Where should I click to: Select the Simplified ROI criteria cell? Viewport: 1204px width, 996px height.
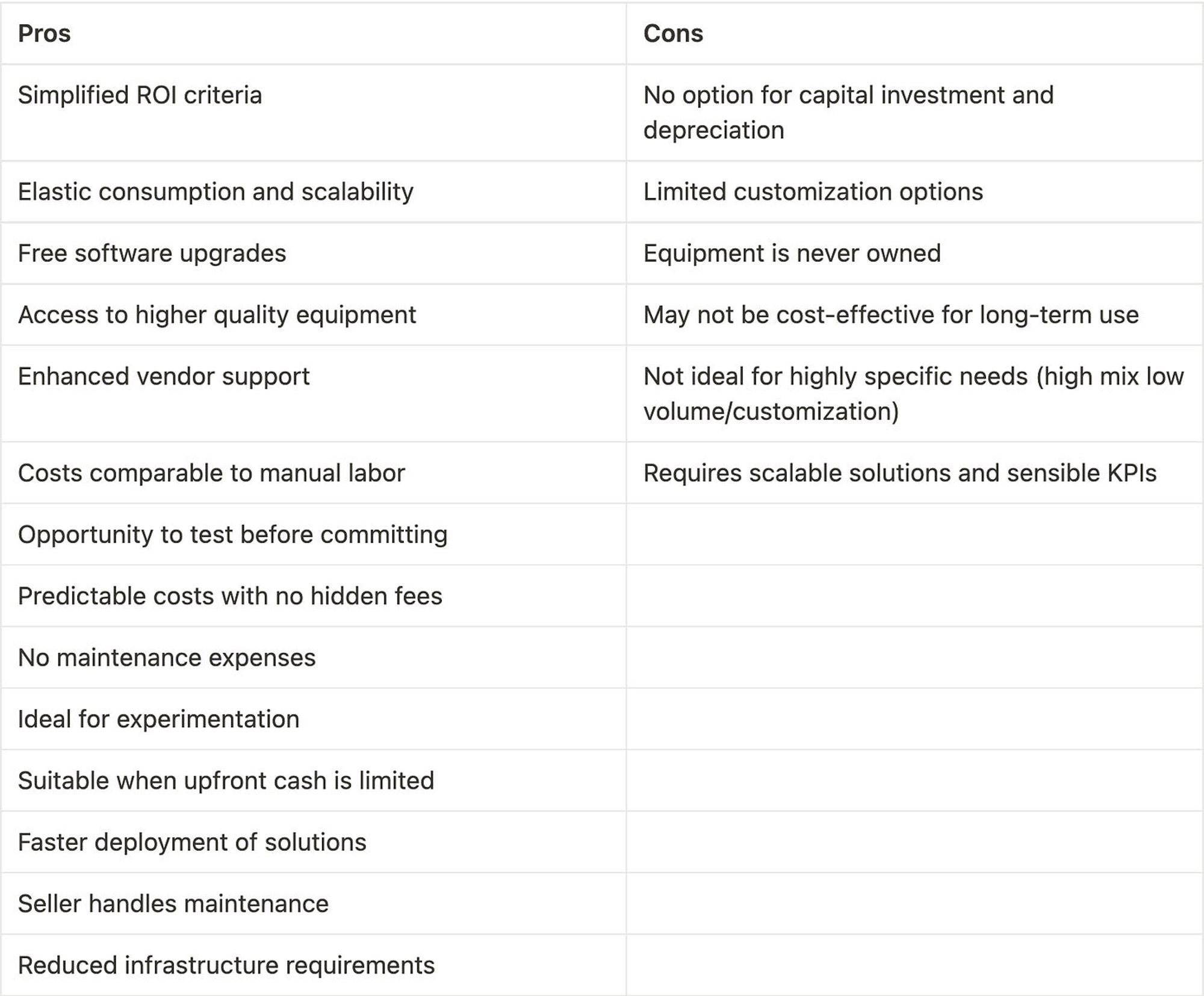(140, 95)
